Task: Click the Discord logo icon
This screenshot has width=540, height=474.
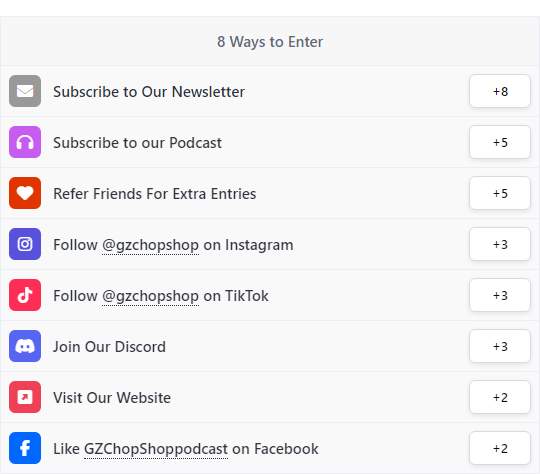Action: click(x=25, y=346)
